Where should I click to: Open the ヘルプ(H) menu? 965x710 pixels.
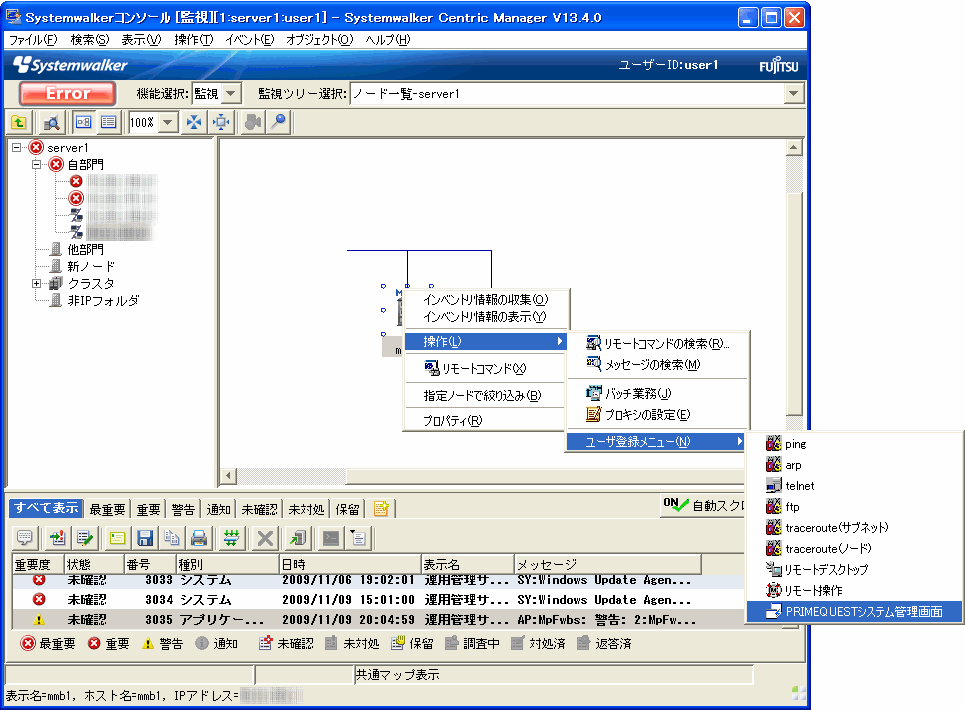click(x=388, y=40)
